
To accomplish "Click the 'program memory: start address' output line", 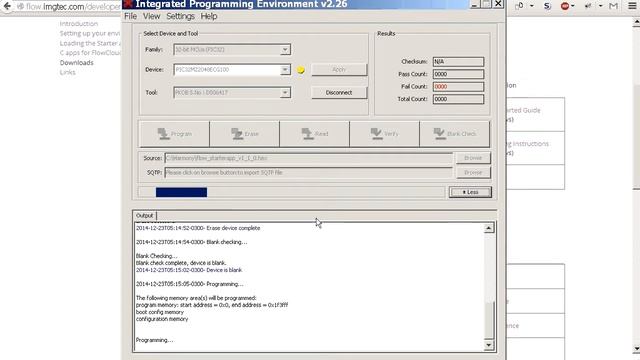I will [212, 305].
